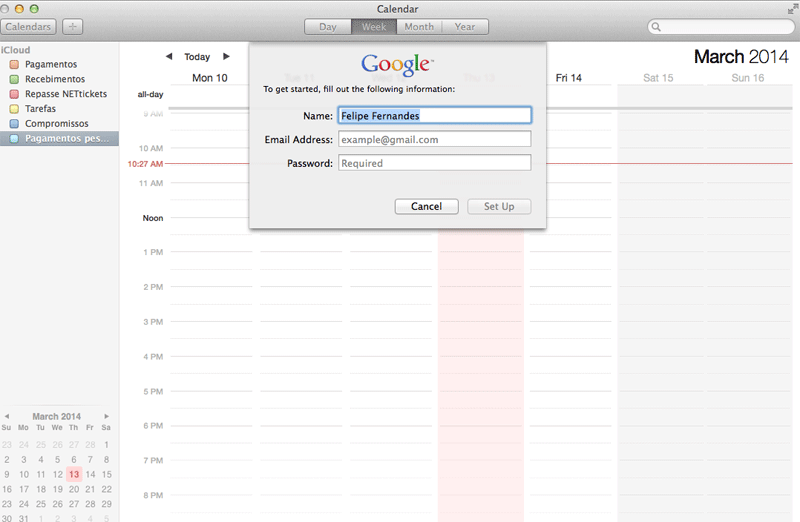This screenshot has height=522, width=800.
Task: Select March 20 in the mini calendar
Action: (74, 489)
